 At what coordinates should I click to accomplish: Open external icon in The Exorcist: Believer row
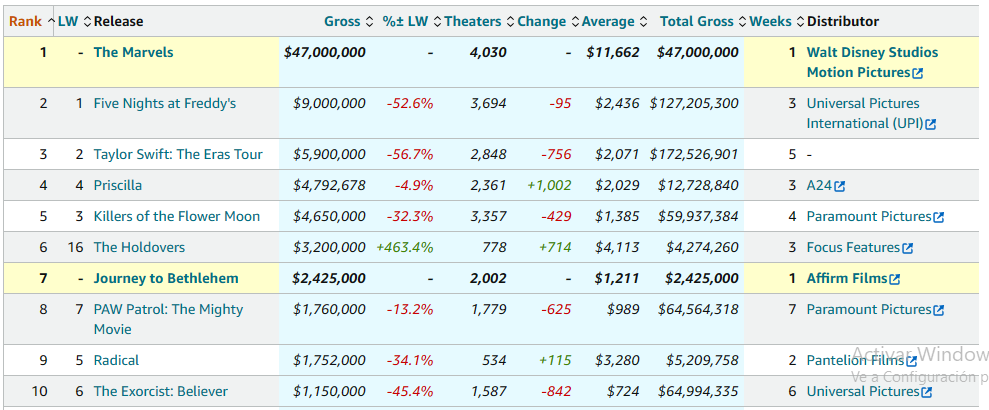pos(926,392)
